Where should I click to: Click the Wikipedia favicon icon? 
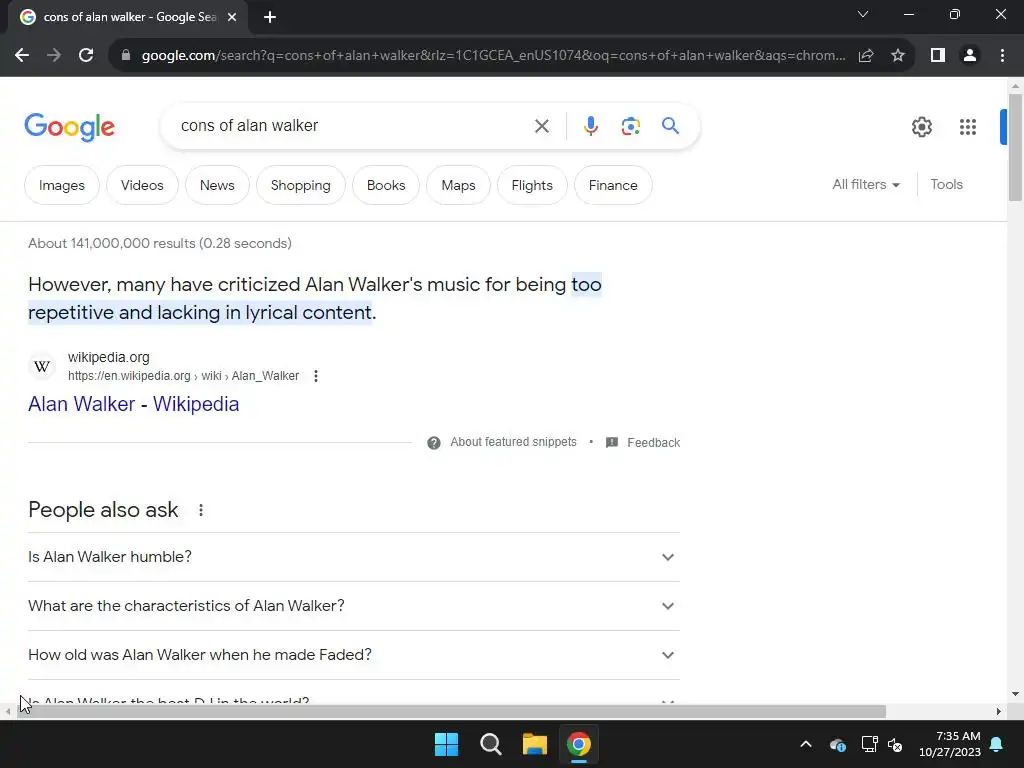[42, 366]
